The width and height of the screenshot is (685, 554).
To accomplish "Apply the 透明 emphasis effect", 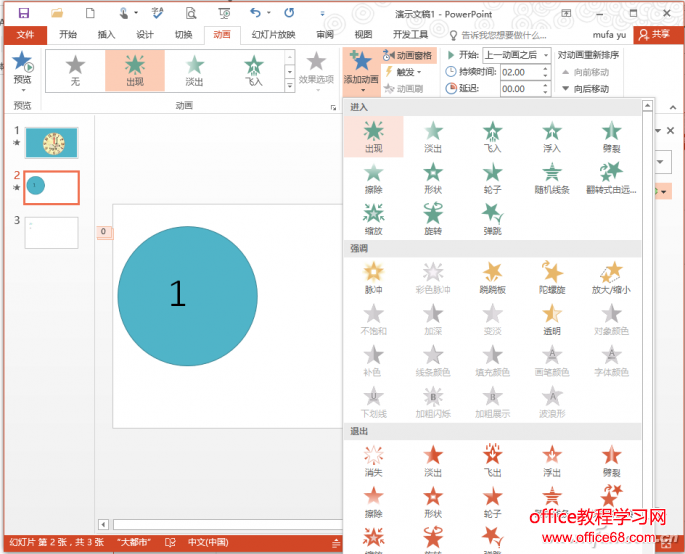I will [x=552, y=318].
